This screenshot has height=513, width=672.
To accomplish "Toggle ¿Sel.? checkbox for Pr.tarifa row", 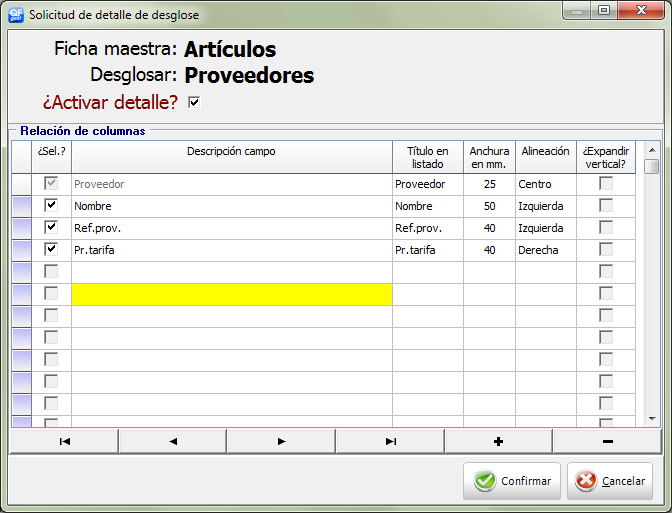I will pos(51,249).
